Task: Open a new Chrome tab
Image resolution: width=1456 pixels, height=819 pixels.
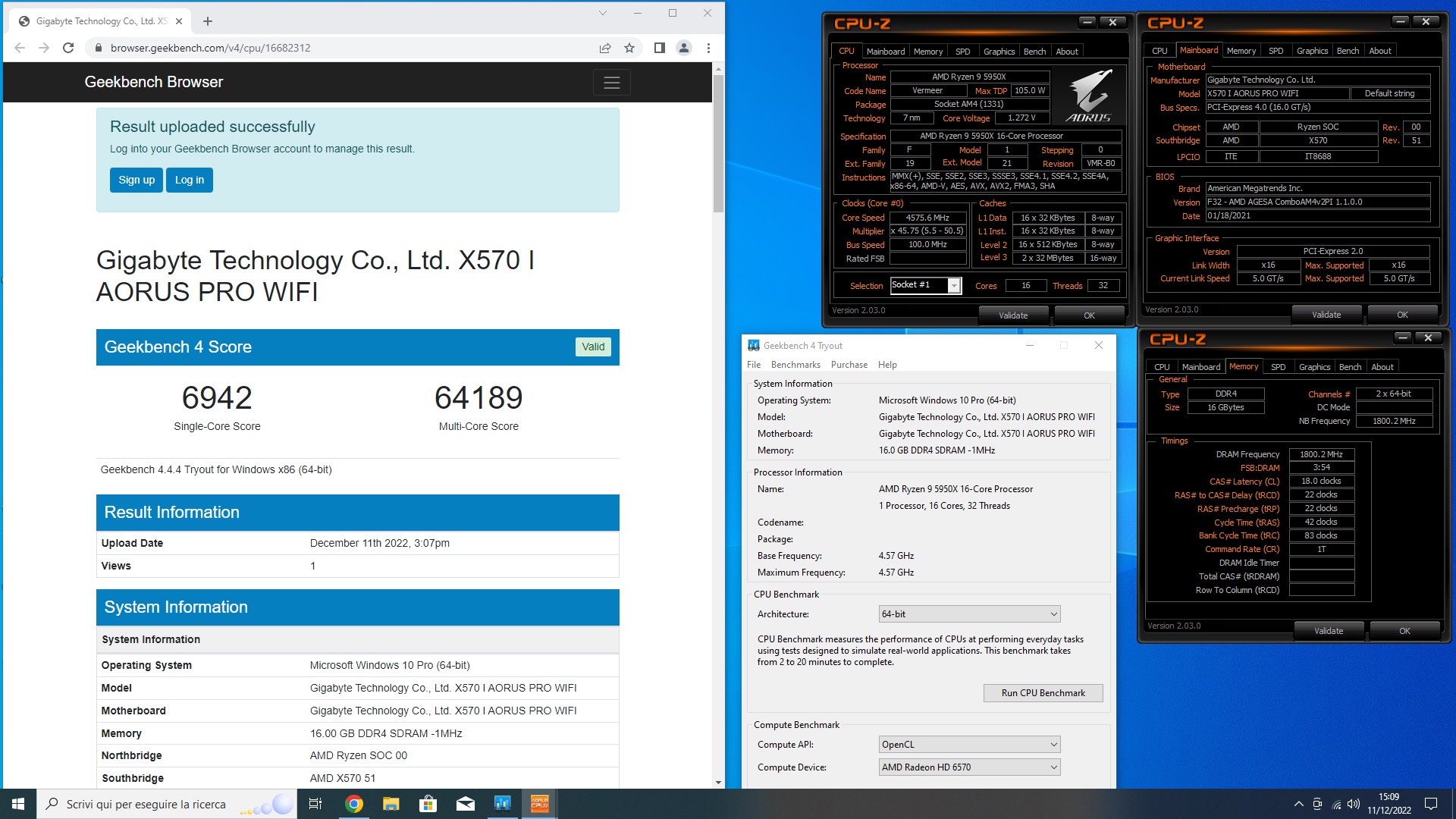Action: (208, 21)
